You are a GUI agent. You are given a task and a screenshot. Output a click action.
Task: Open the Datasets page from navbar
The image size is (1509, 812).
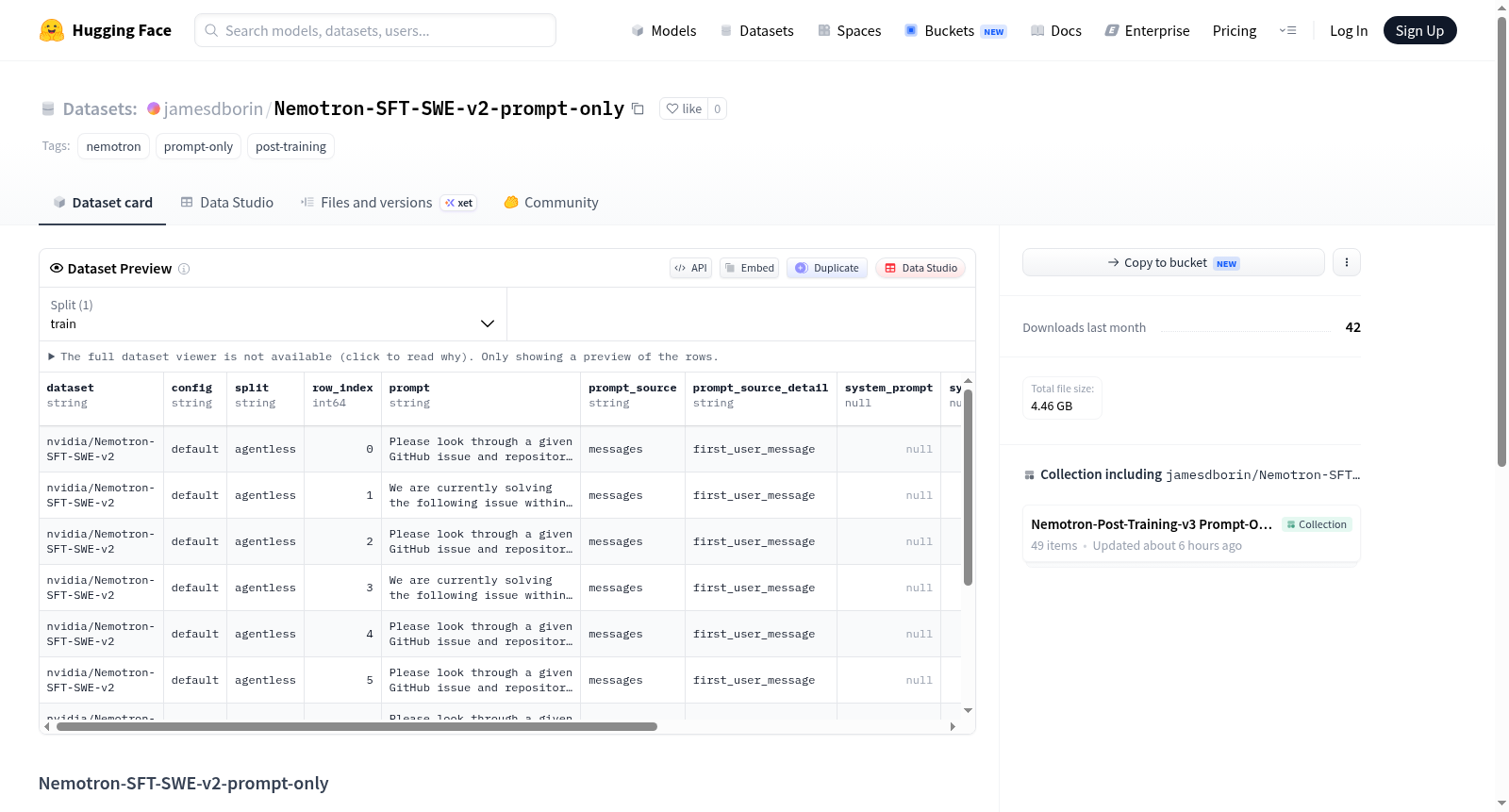[756, 30]
